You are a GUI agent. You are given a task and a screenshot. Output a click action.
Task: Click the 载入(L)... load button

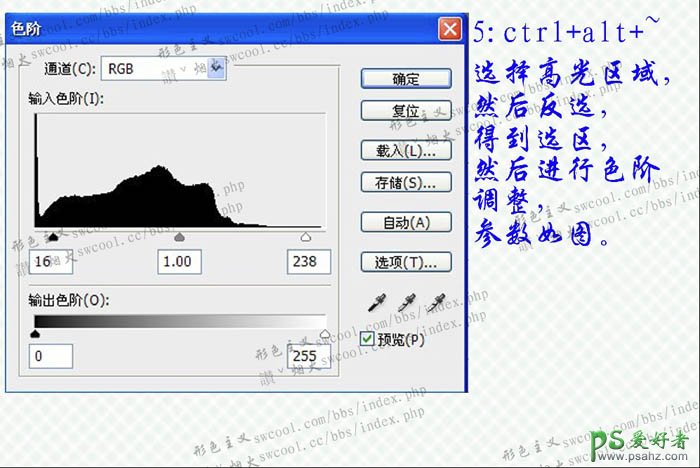pos(406,151)
